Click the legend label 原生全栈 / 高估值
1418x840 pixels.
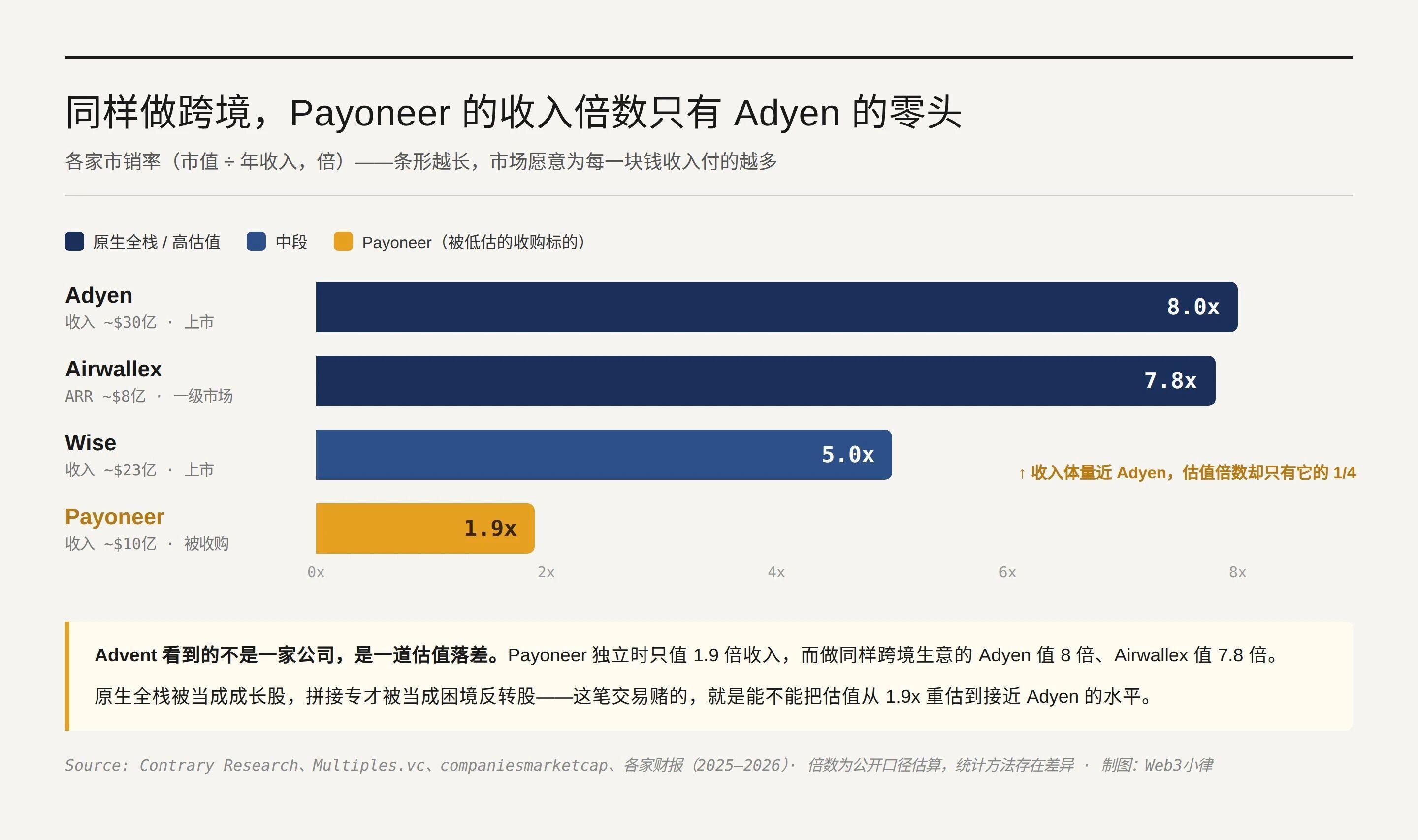click(156, 242)
